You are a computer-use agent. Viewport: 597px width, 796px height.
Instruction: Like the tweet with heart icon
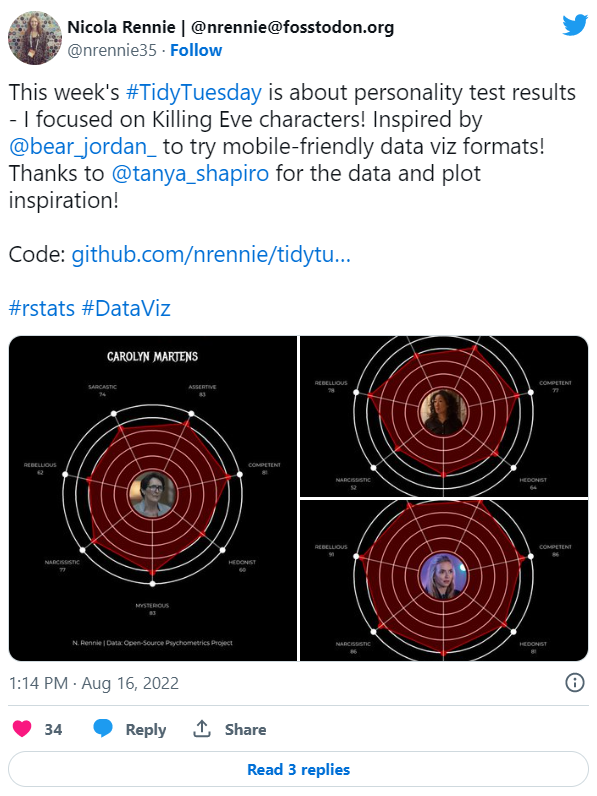click(22, 728)
